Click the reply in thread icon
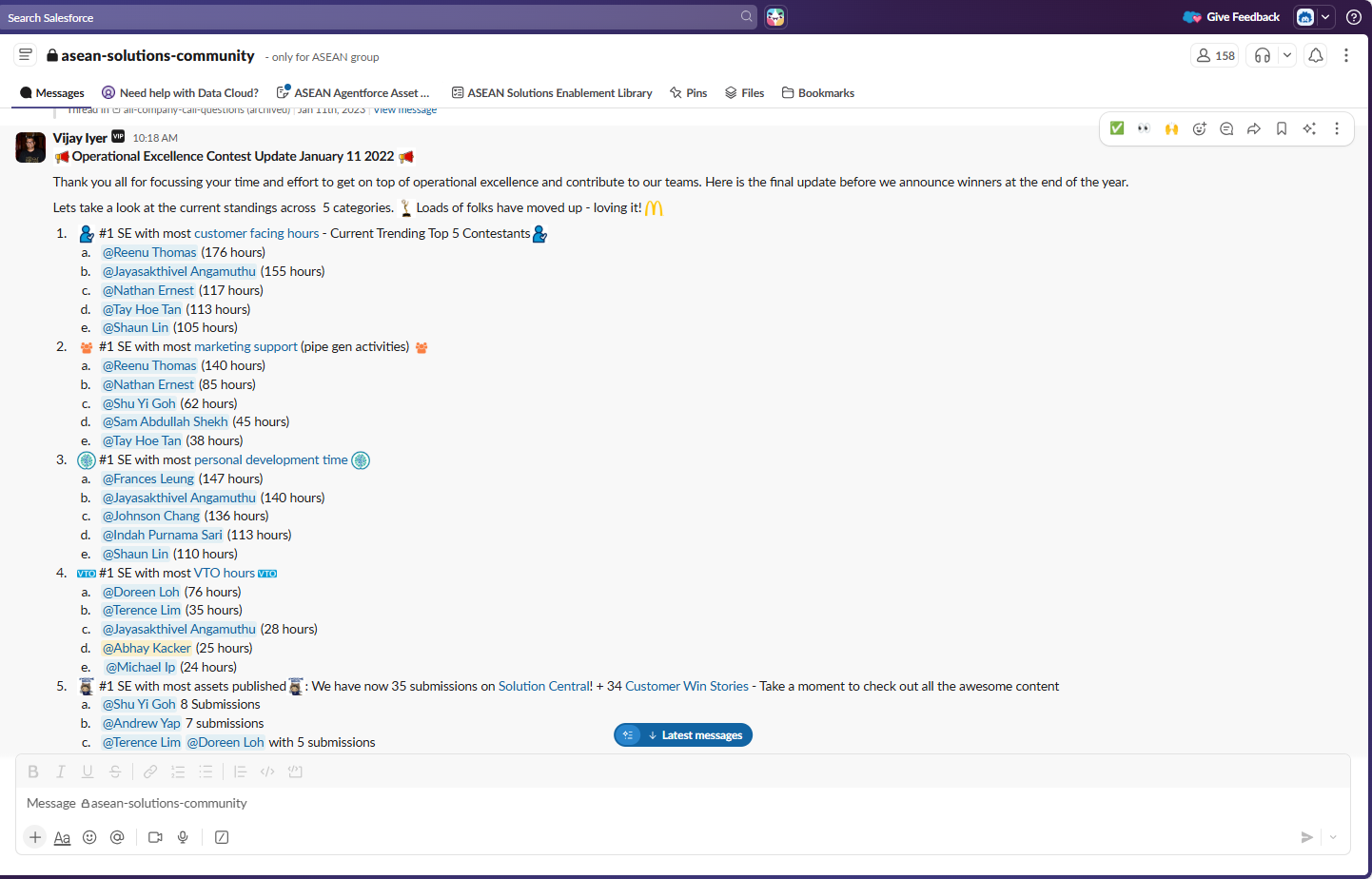This screenshot has height=879, width=1372. coord(1226,129)
